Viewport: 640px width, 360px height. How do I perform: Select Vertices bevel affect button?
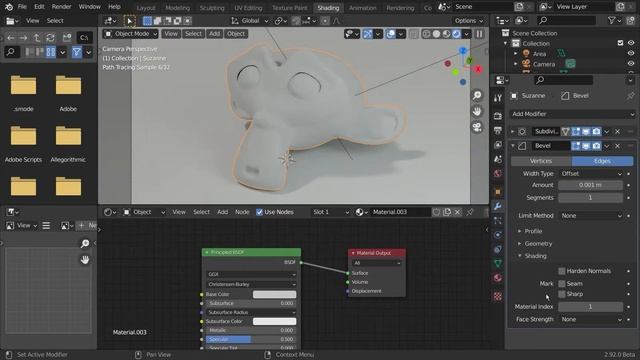click(541, 161)
